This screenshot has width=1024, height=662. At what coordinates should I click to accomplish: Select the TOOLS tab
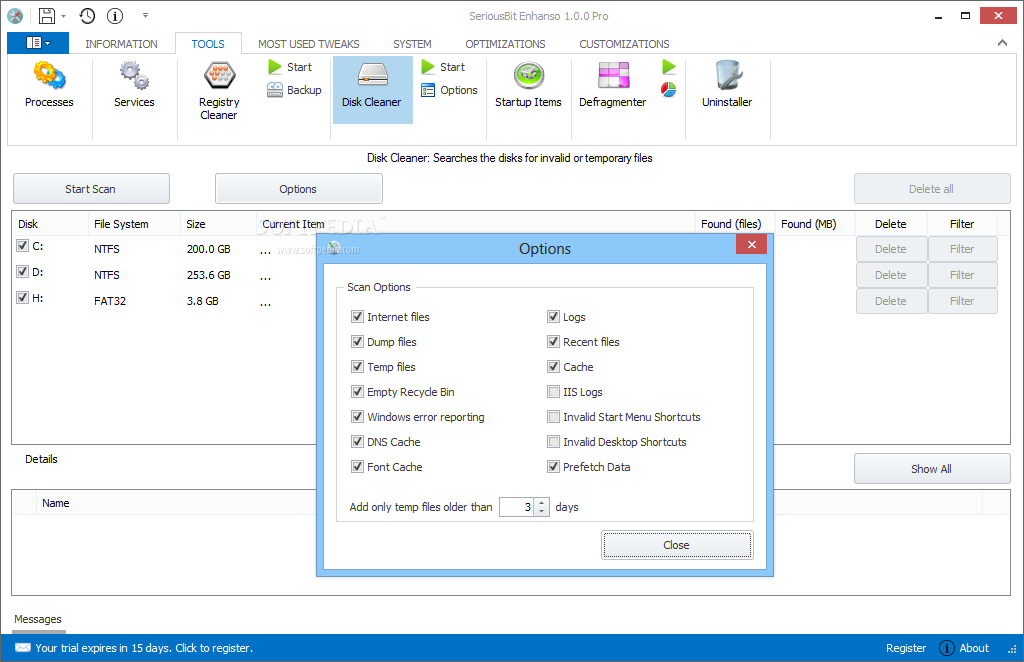pos(208,44)
